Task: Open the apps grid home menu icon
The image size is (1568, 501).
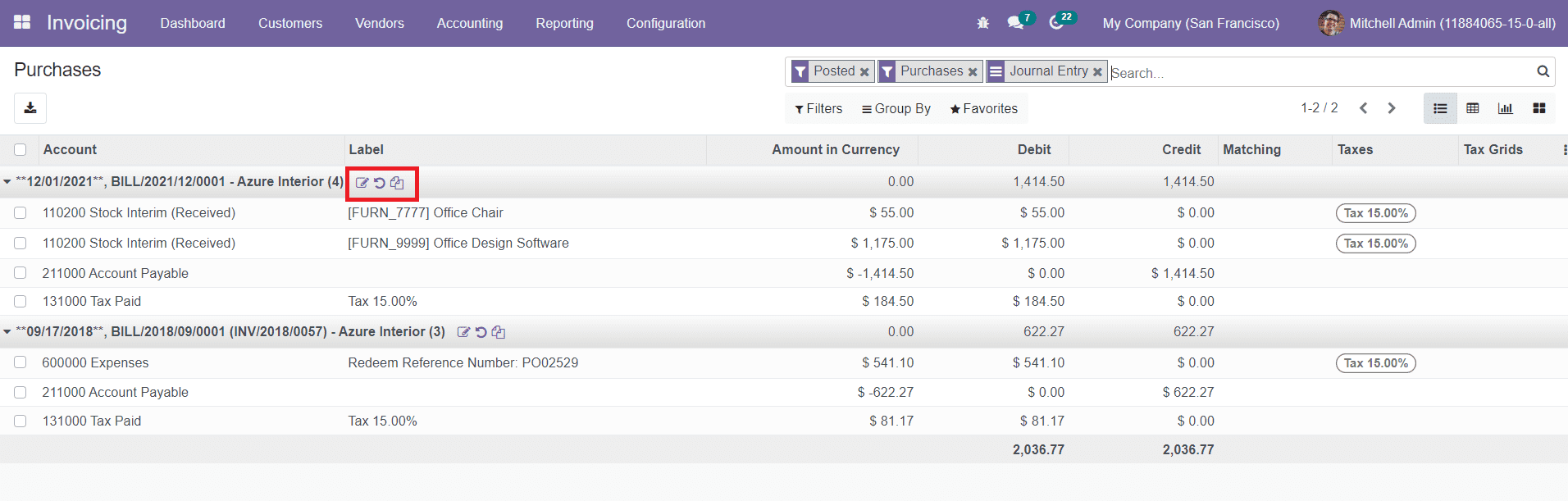Action: pos(22,23)
